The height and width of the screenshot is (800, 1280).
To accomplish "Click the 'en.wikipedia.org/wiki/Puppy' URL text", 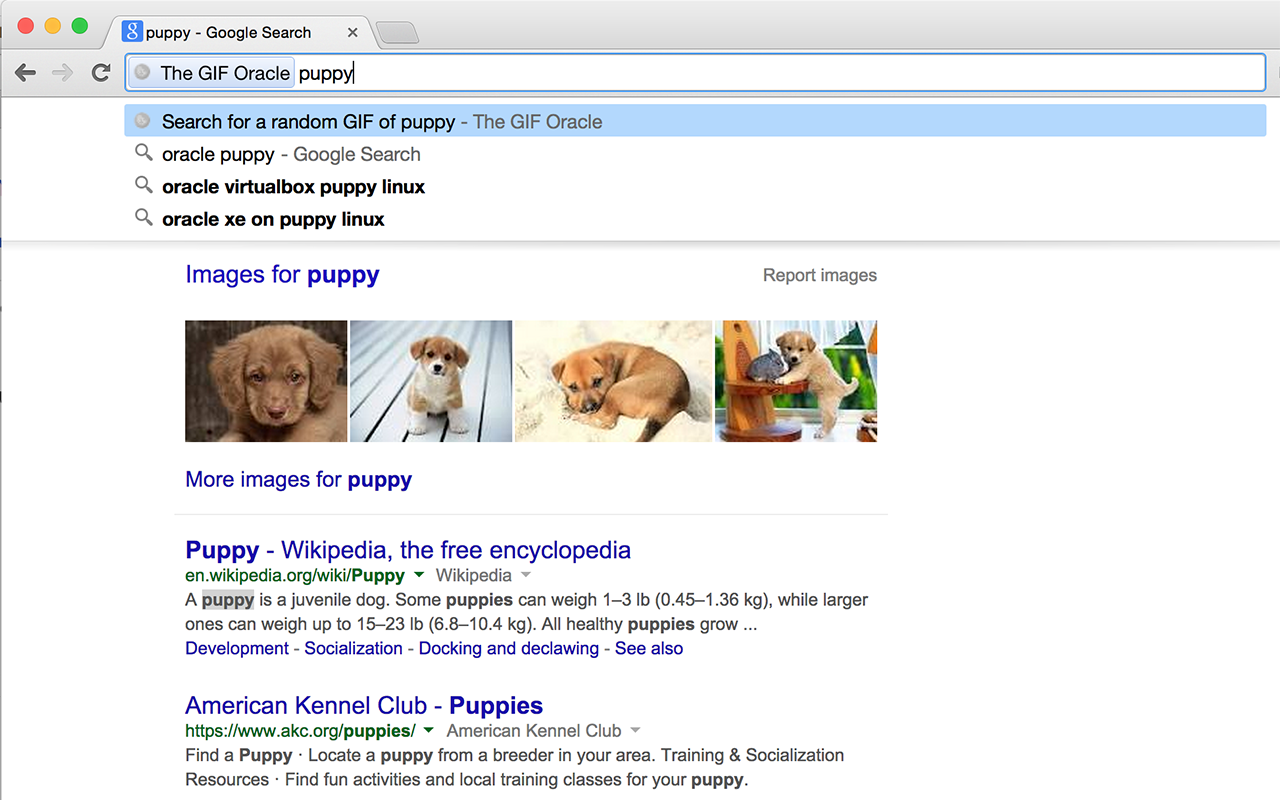I will (295, 575).
